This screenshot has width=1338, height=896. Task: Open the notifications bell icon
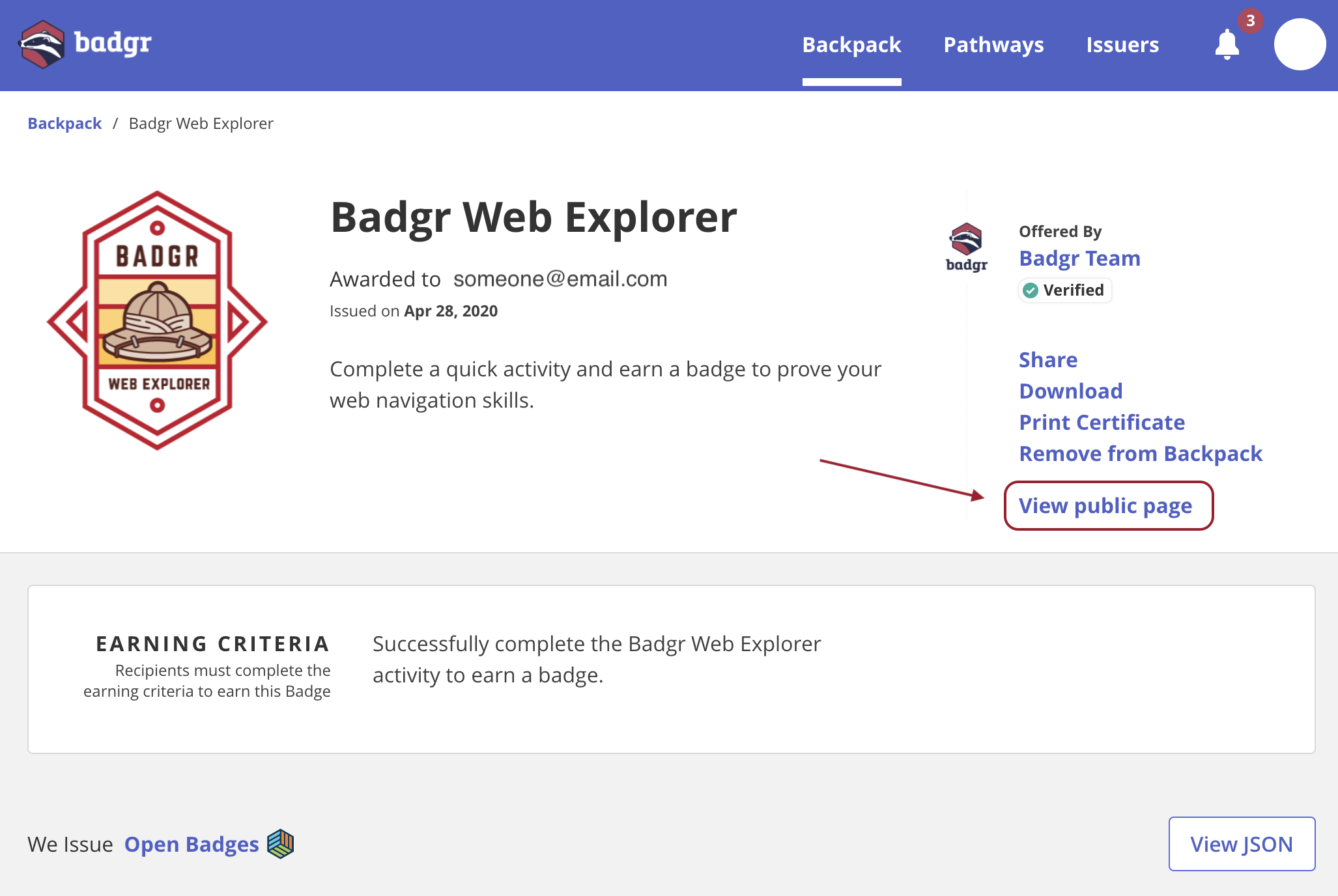[x=1227, y=45]
